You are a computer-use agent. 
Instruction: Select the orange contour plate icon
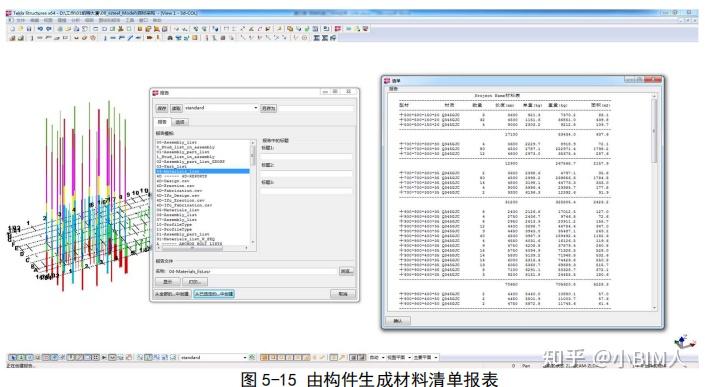(149, 38)
